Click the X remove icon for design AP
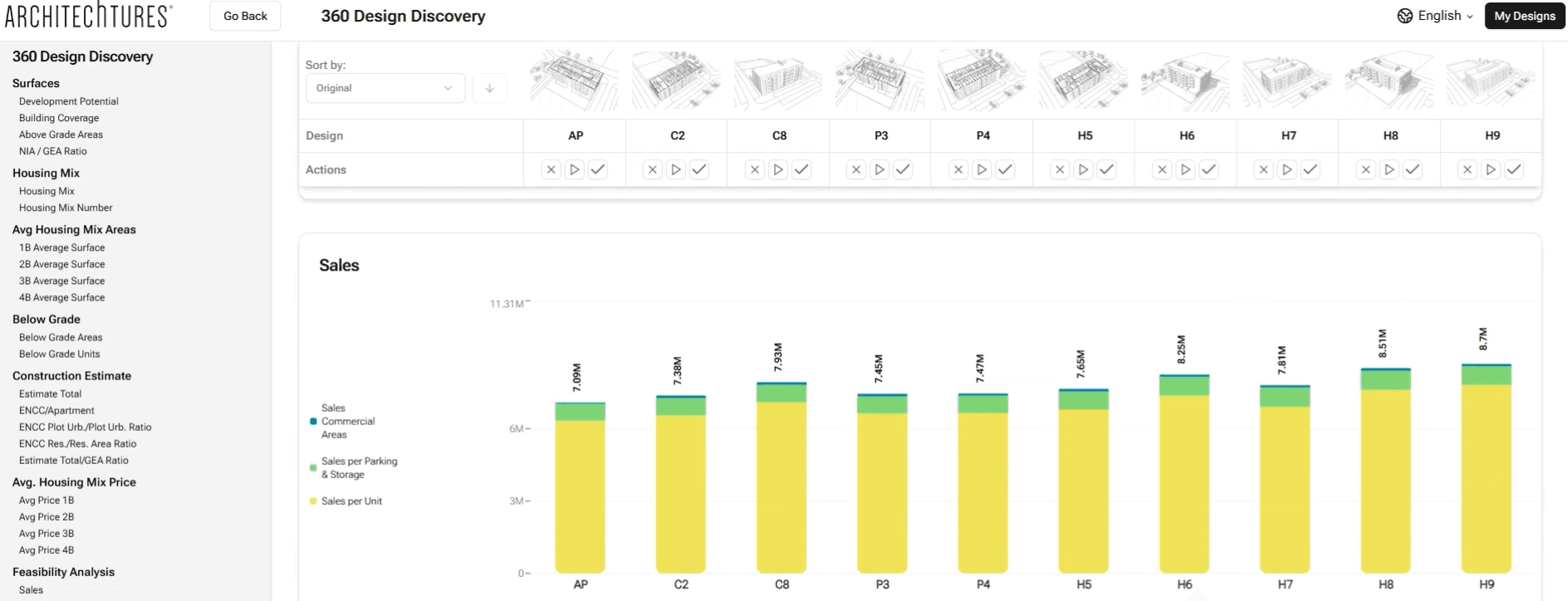This screenshot has height=601, width=1568. (x=551, y=169)
